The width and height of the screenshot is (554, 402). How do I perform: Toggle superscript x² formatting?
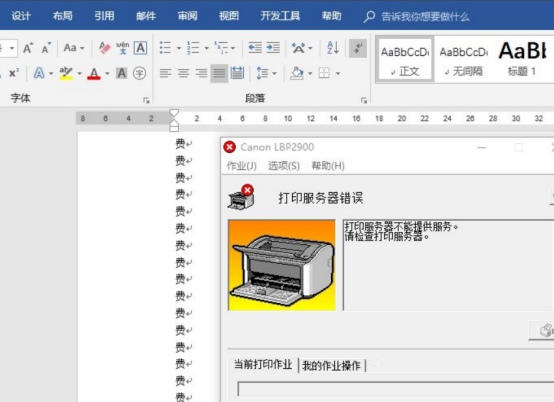[x=14, y=73]
